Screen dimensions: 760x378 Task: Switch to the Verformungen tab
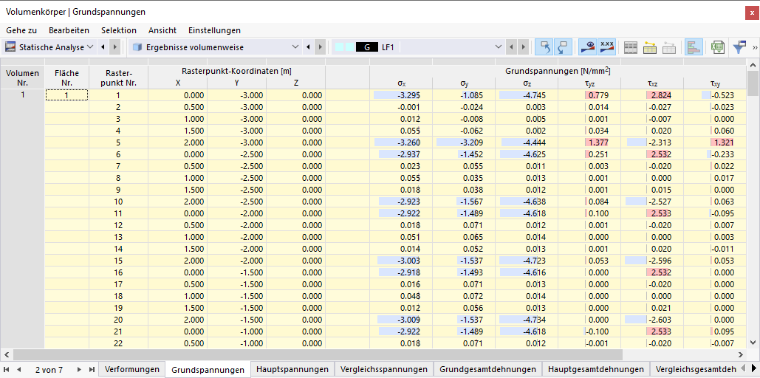tap(132, 369)
